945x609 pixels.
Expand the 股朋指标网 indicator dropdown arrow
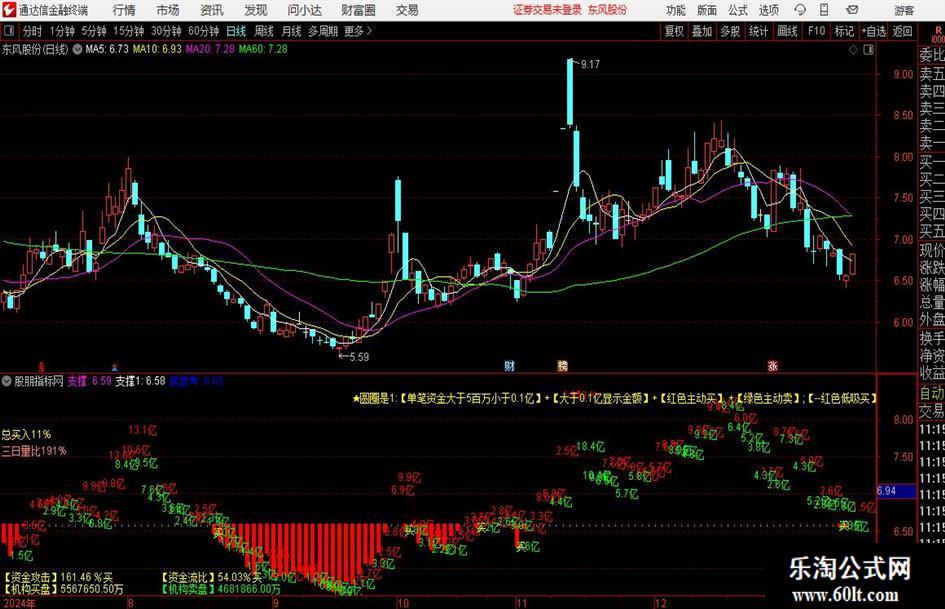point(7,381)
